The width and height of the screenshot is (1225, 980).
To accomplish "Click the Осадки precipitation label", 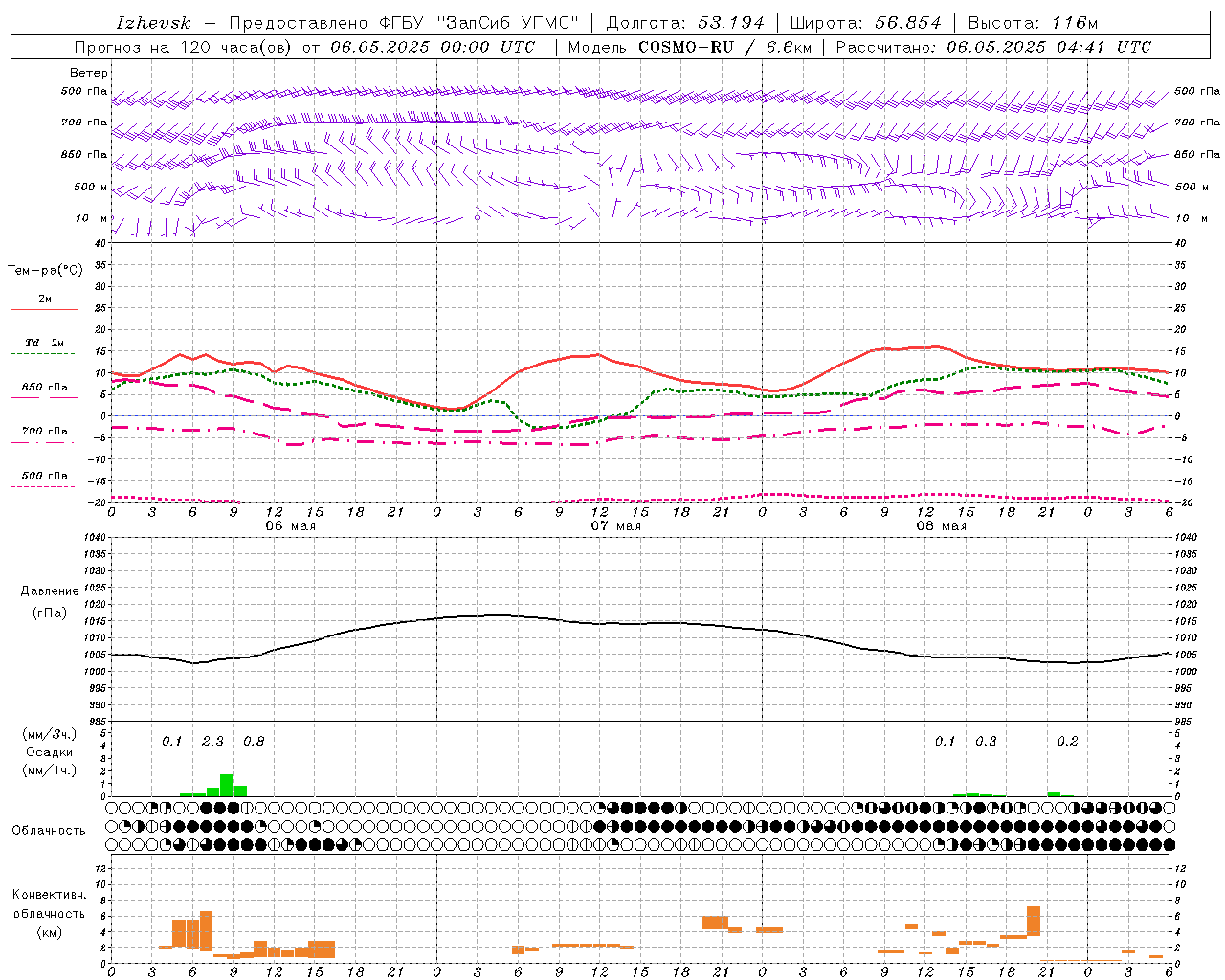I will pos(49,752).
